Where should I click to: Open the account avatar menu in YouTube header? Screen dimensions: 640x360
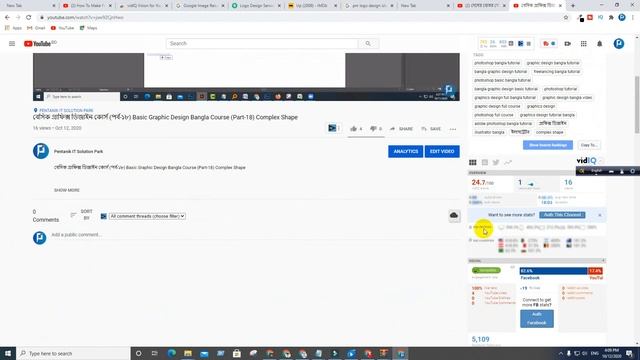point(619,44)
